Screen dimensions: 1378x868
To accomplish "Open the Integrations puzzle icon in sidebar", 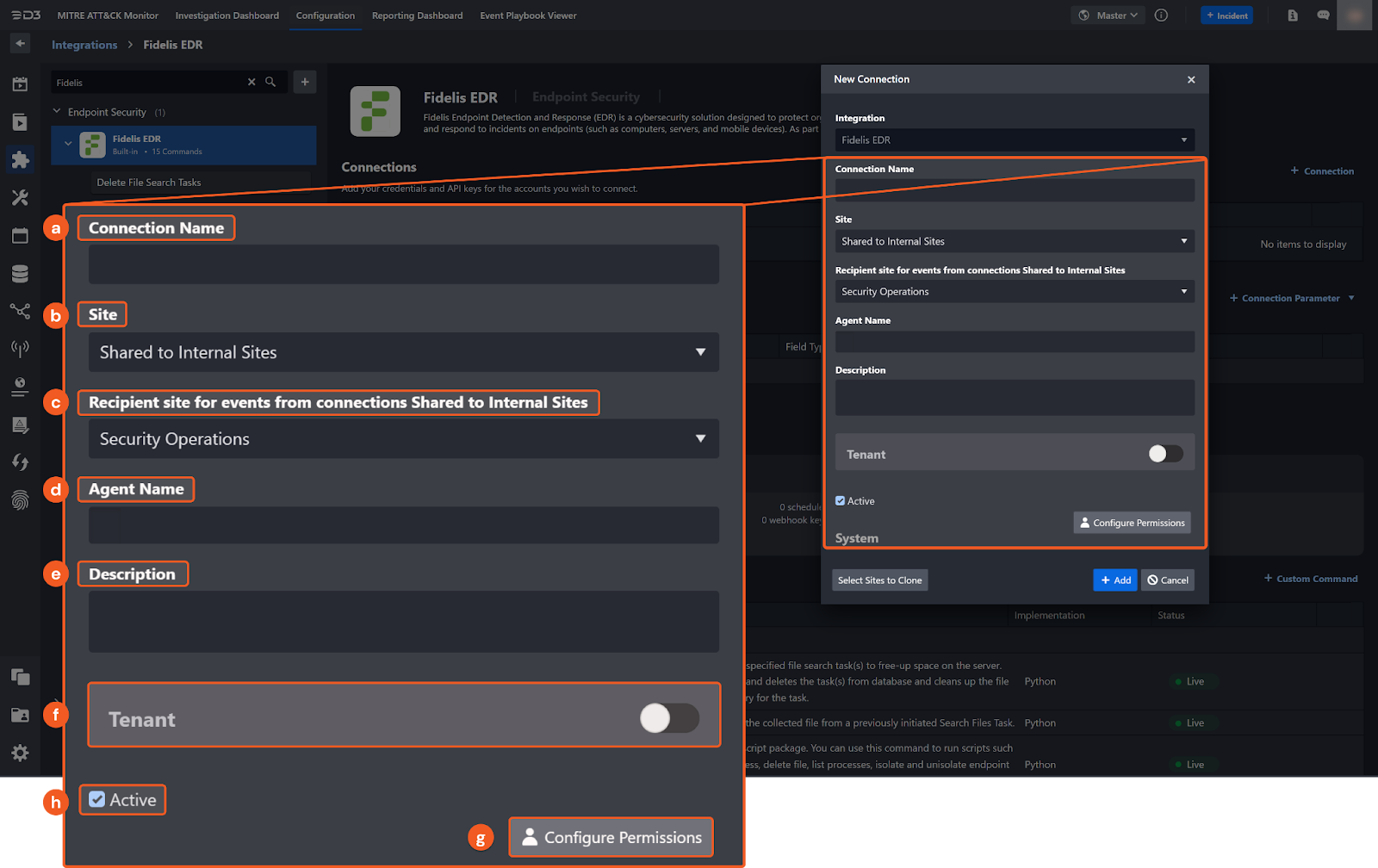I will point(20,159).
